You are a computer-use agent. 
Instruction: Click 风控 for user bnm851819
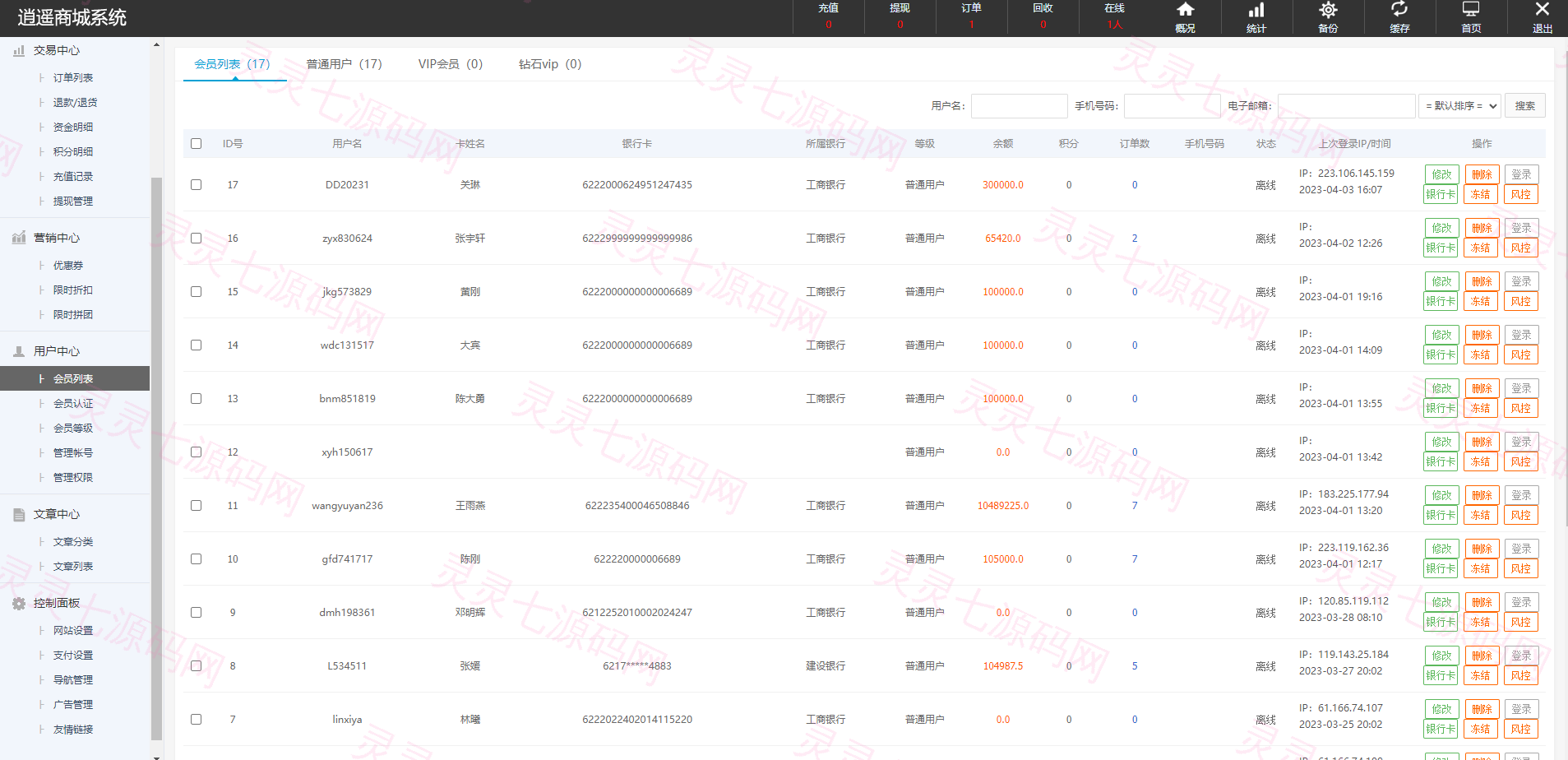click(x=1521, y=408)
